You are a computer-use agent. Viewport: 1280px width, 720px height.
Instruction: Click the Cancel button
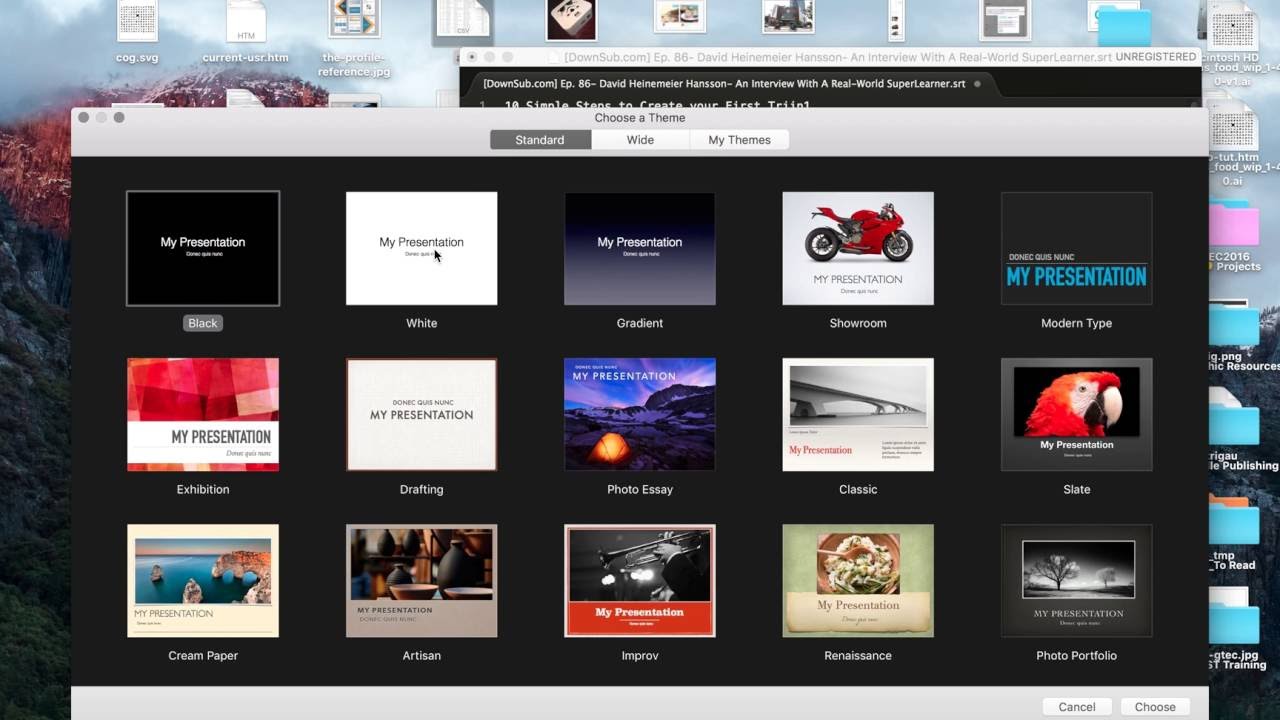point(1077,707)
